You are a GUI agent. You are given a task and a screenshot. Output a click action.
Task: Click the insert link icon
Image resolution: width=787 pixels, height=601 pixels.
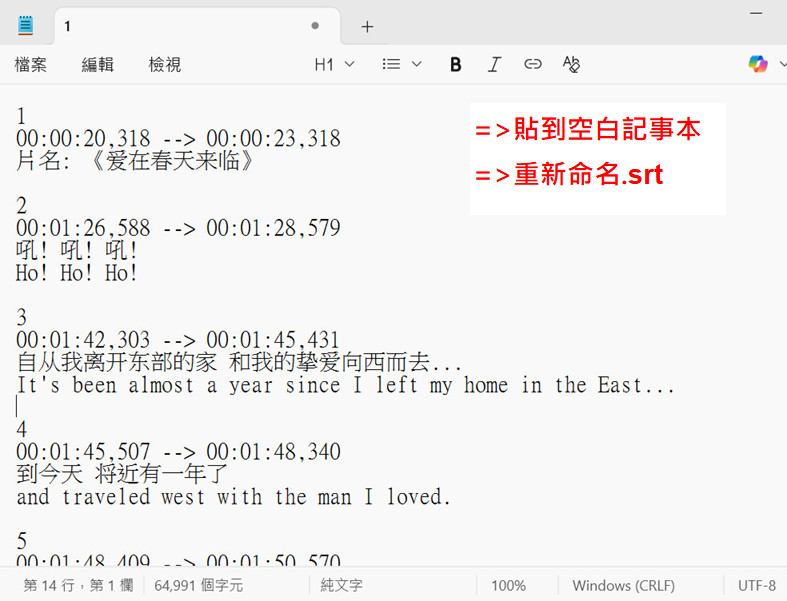533,65
